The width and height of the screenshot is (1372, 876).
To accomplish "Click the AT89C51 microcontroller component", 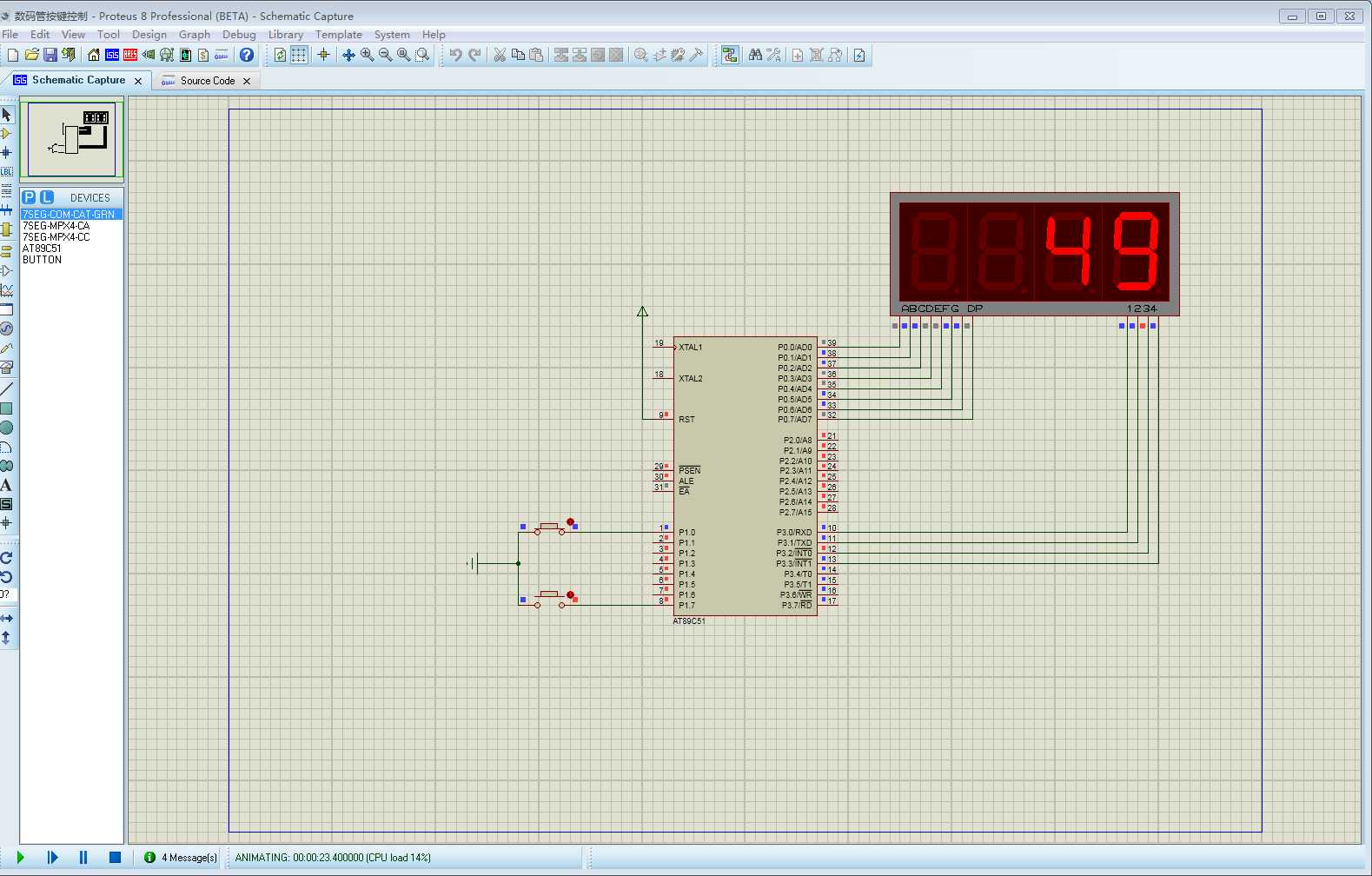I will [x=745, y=476].
